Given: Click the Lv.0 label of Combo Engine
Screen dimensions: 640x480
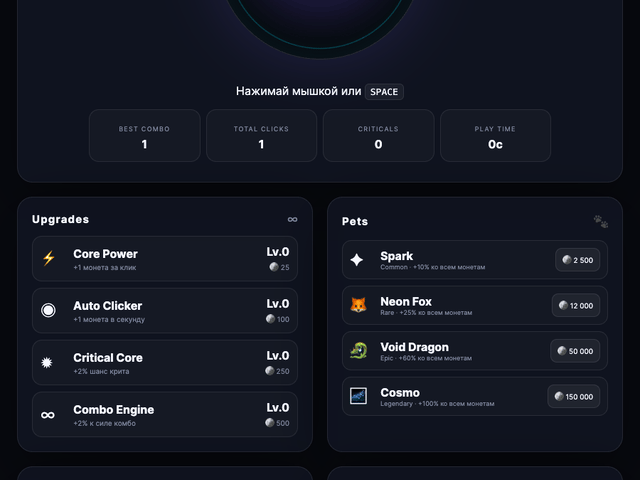Looking at the screenshot, I should coord(278,408).
